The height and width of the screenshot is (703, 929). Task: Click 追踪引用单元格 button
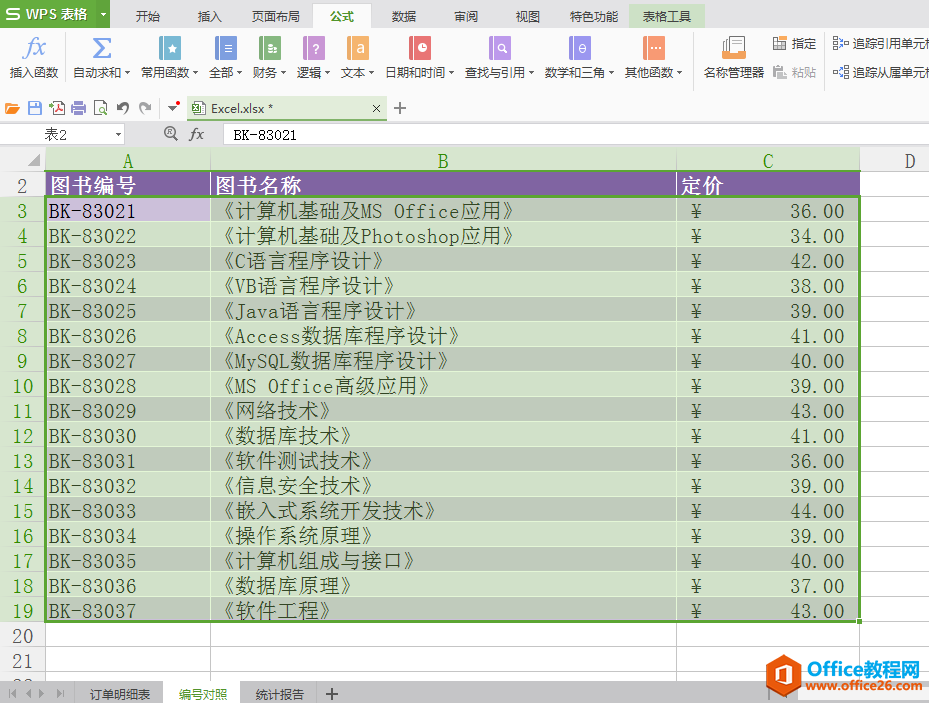[x=880, y=43]
